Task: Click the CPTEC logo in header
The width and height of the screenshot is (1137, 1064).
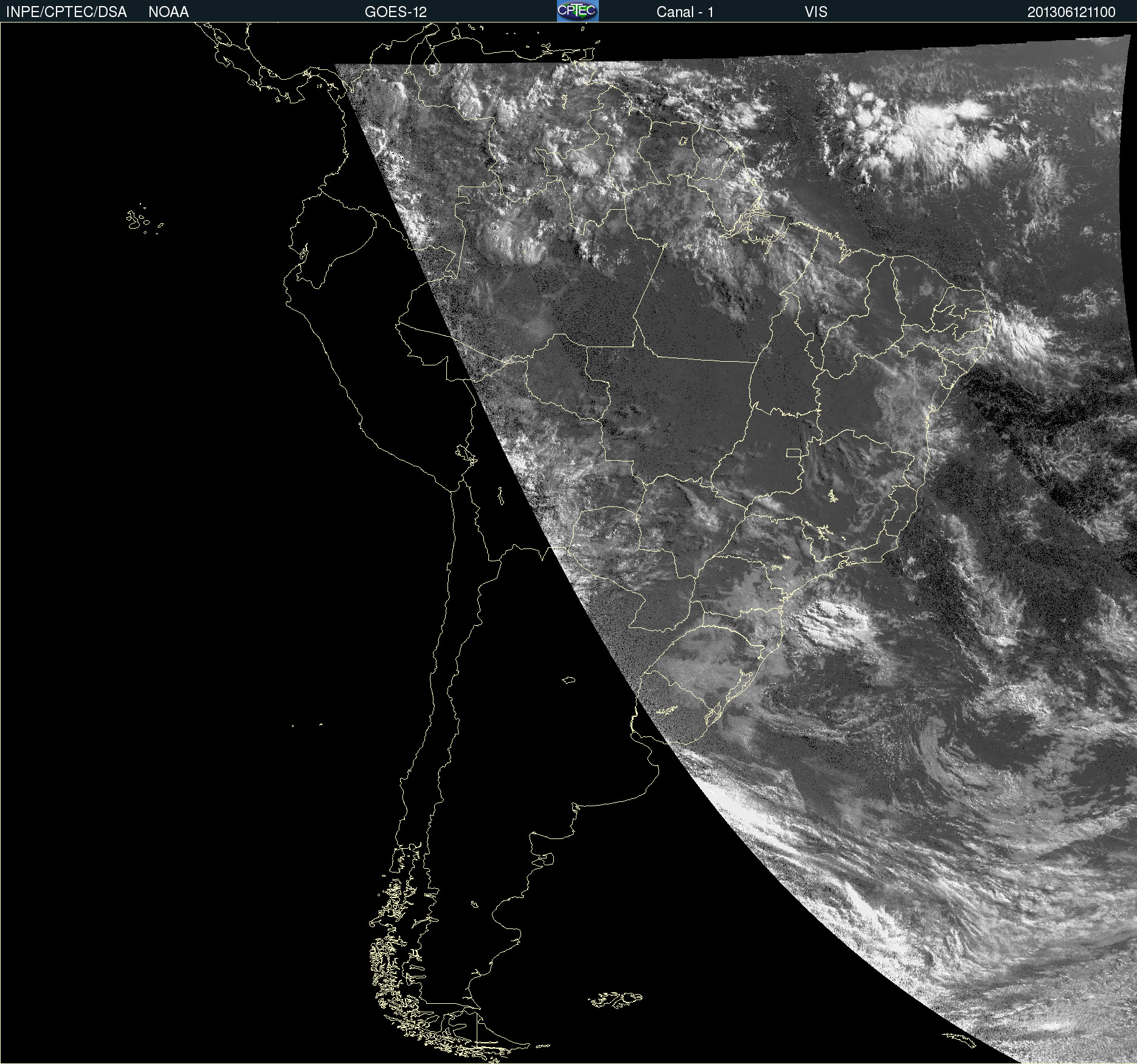Action: [578, 11]
